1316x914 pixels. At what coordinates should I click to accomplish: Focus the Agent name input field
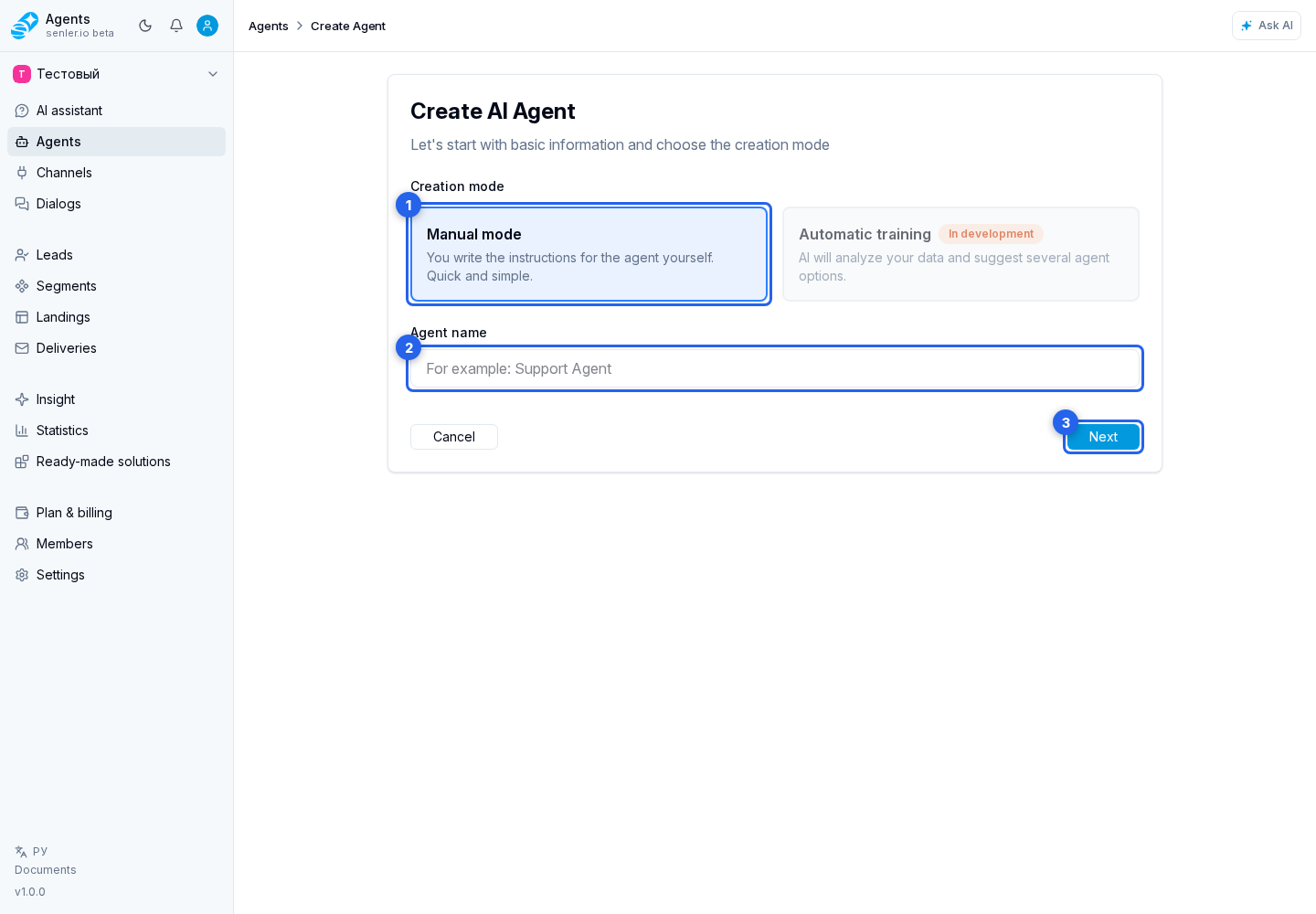(x=775, y=368)
